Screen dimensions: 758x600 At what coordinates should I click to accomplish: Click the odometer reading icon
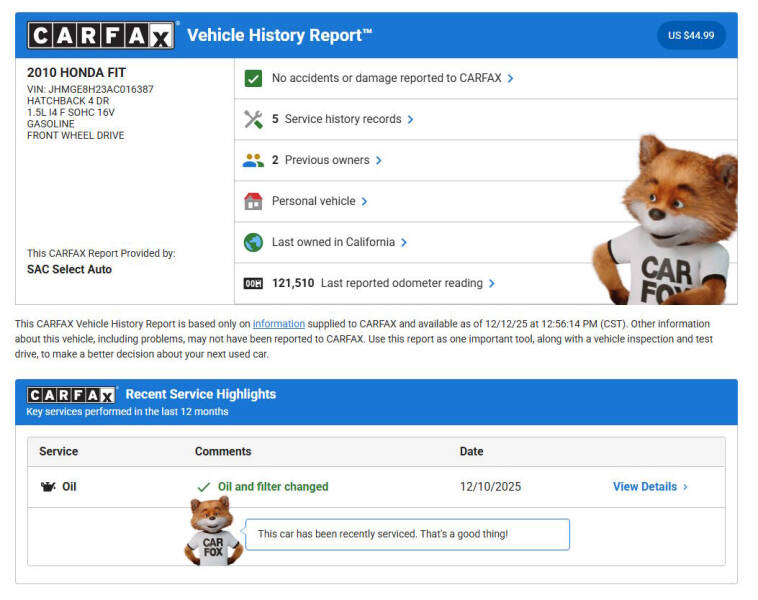(x=253, y=283)
